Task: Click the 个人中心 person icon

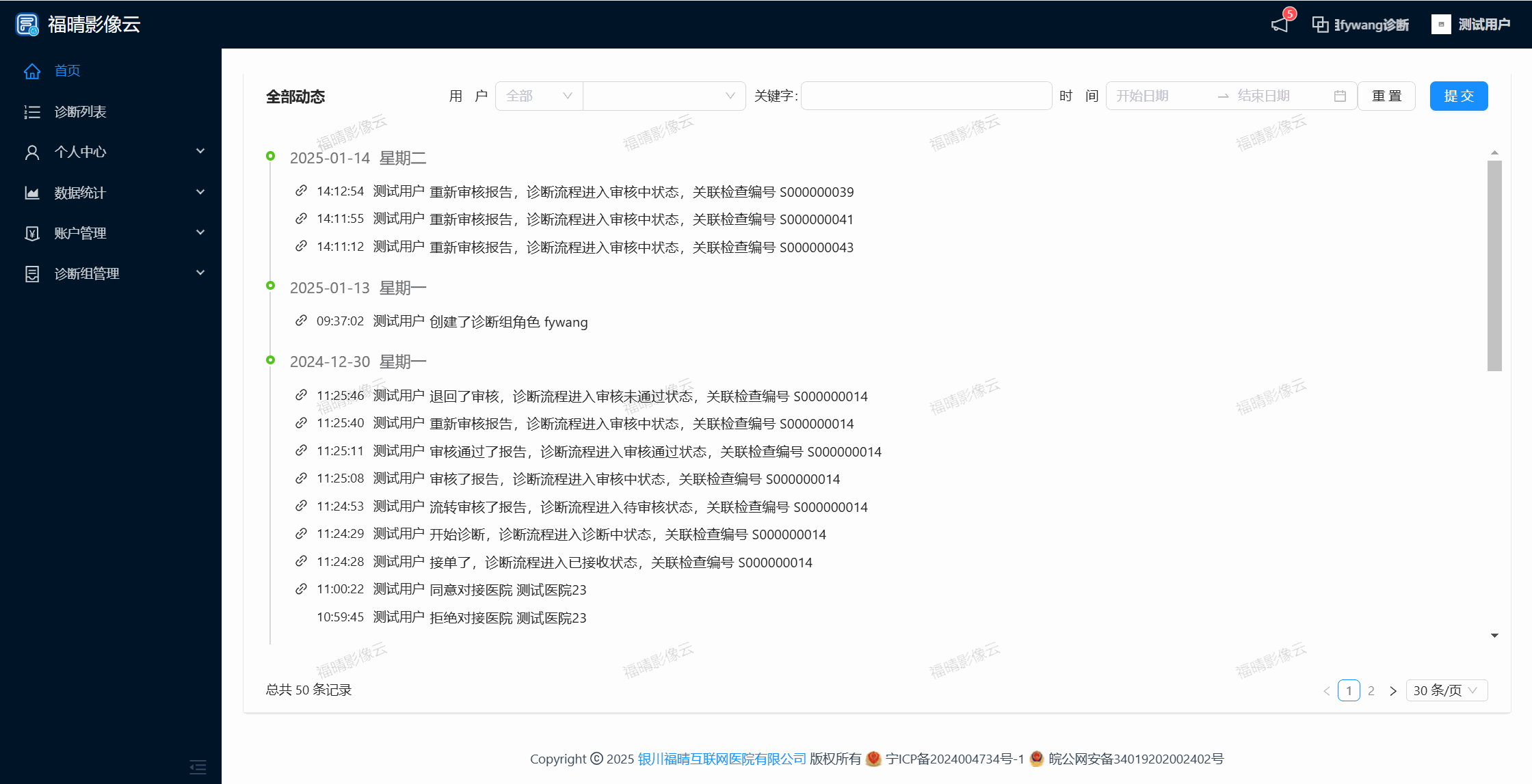Action: click(32, 152)
